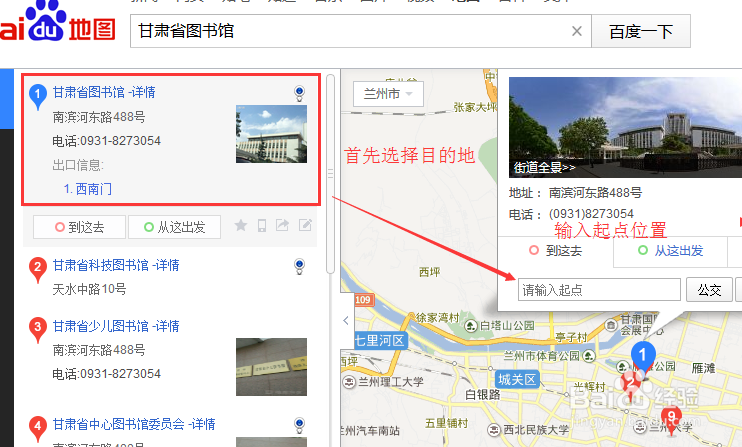Click the 公交 route button

point(709,289)
